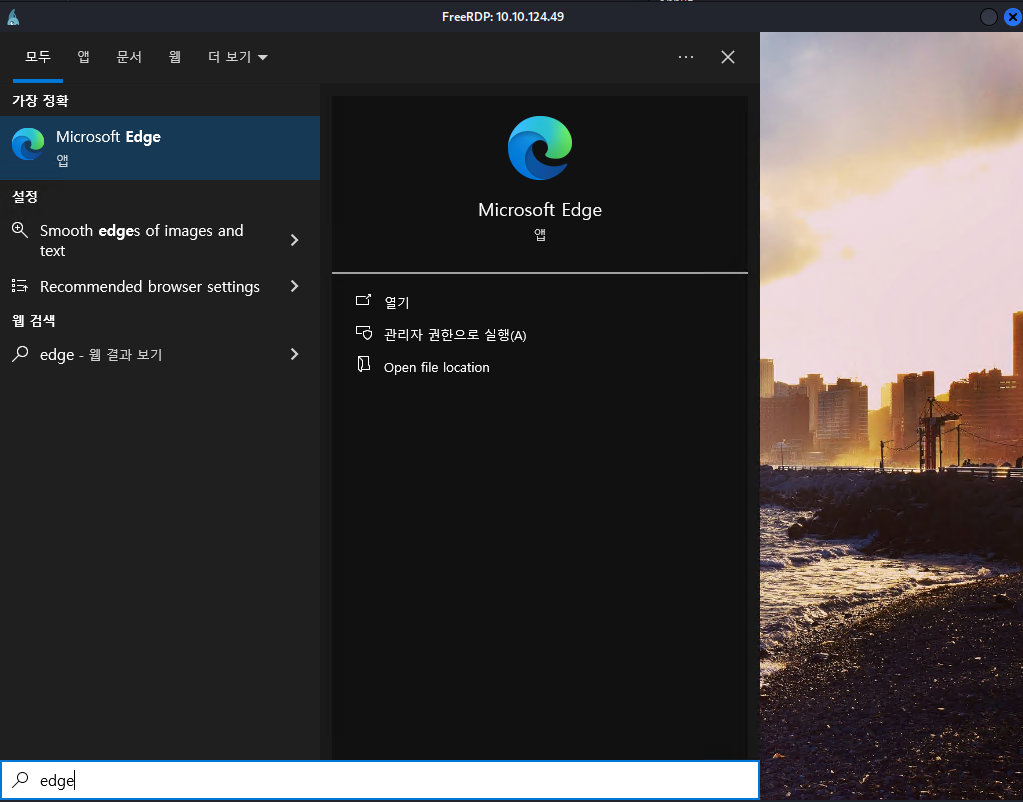Switch to the 앱 tab
The height and width of the screenshot is (802, 1023).
pos(84,58)
